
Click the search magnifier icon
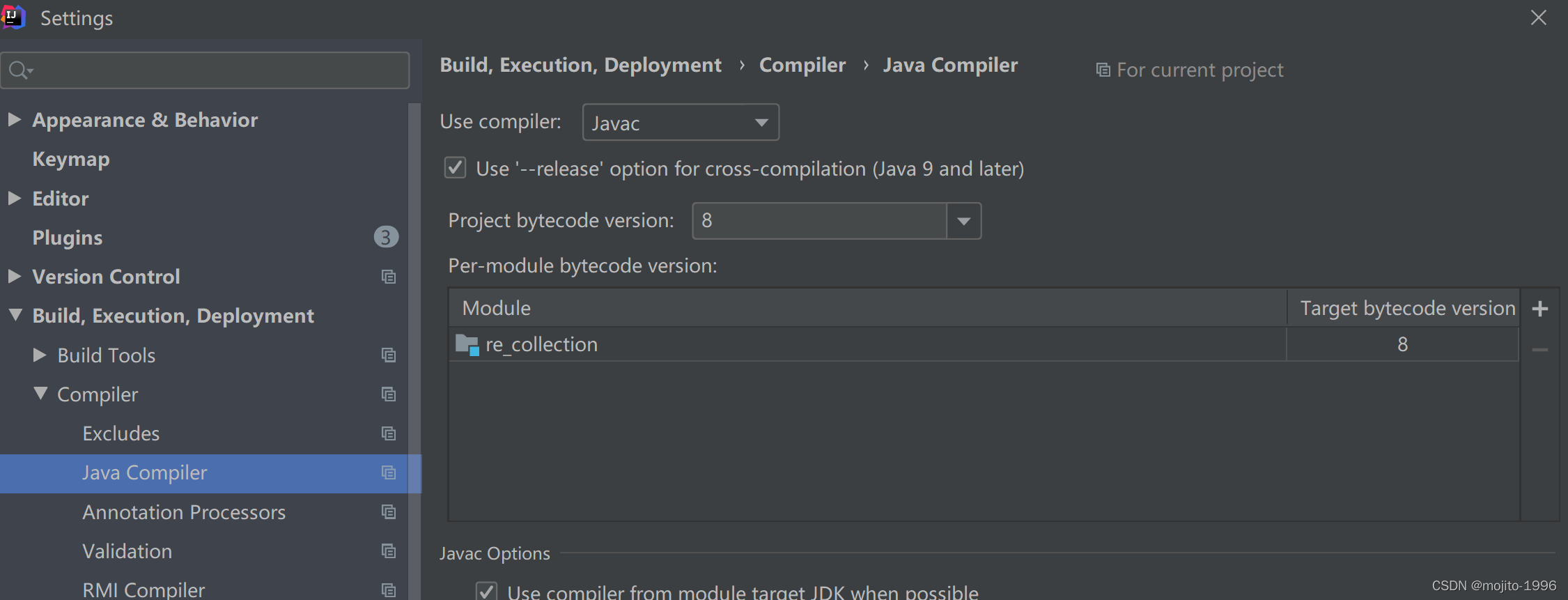click(x=20, y=70)
